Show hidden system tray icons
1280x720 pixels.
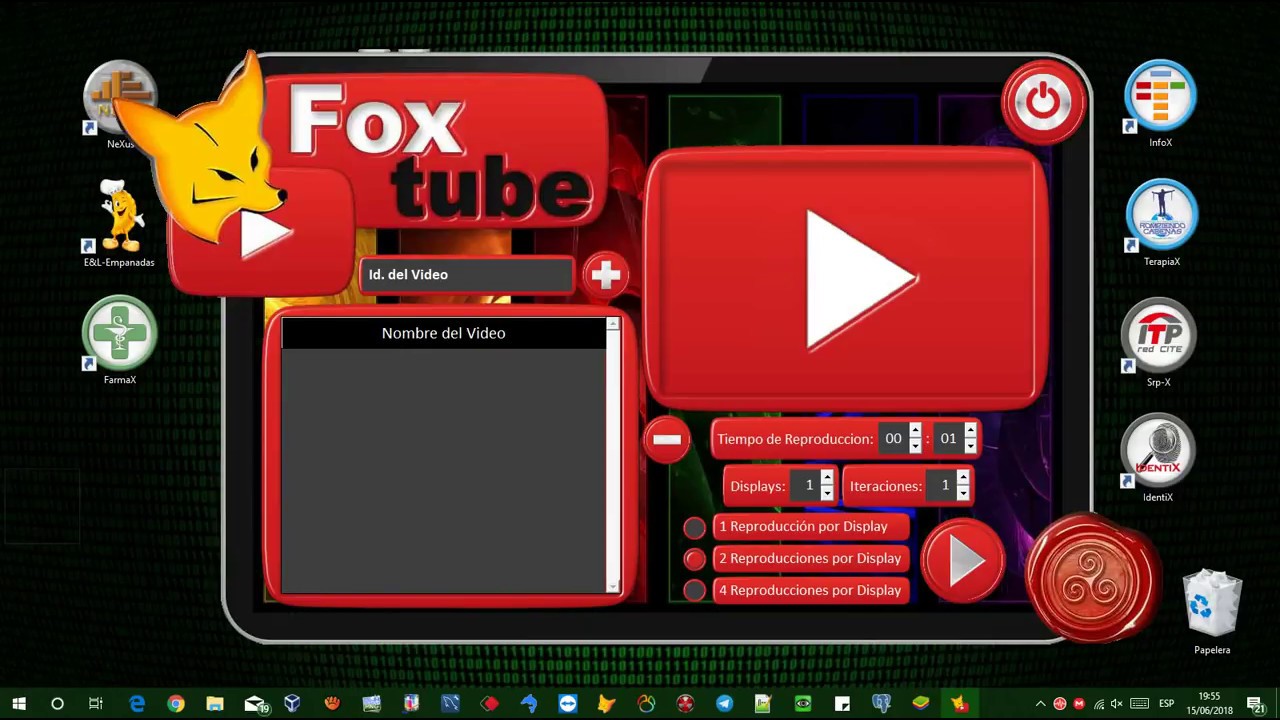point(1040,704)
